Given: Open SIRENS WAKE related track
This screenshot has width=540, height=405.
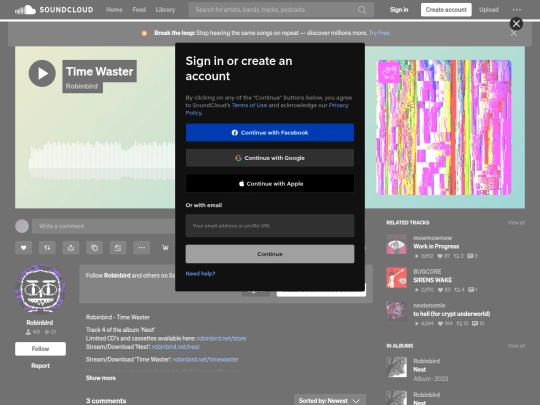Looking at the screenshot, I should pos(433,280).
